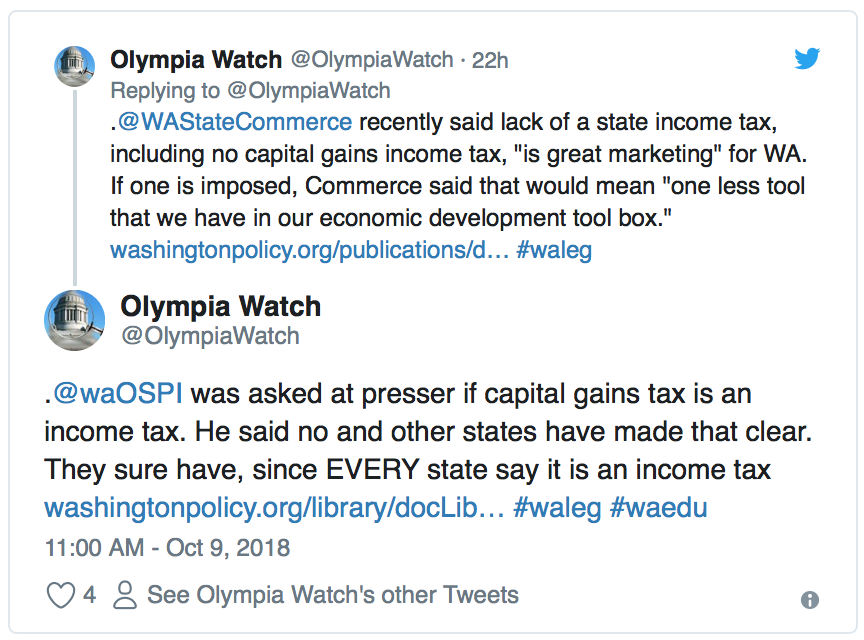Click the Twitter bird logo icon
Screen dimensions: 864x640
tap(807, 58)
